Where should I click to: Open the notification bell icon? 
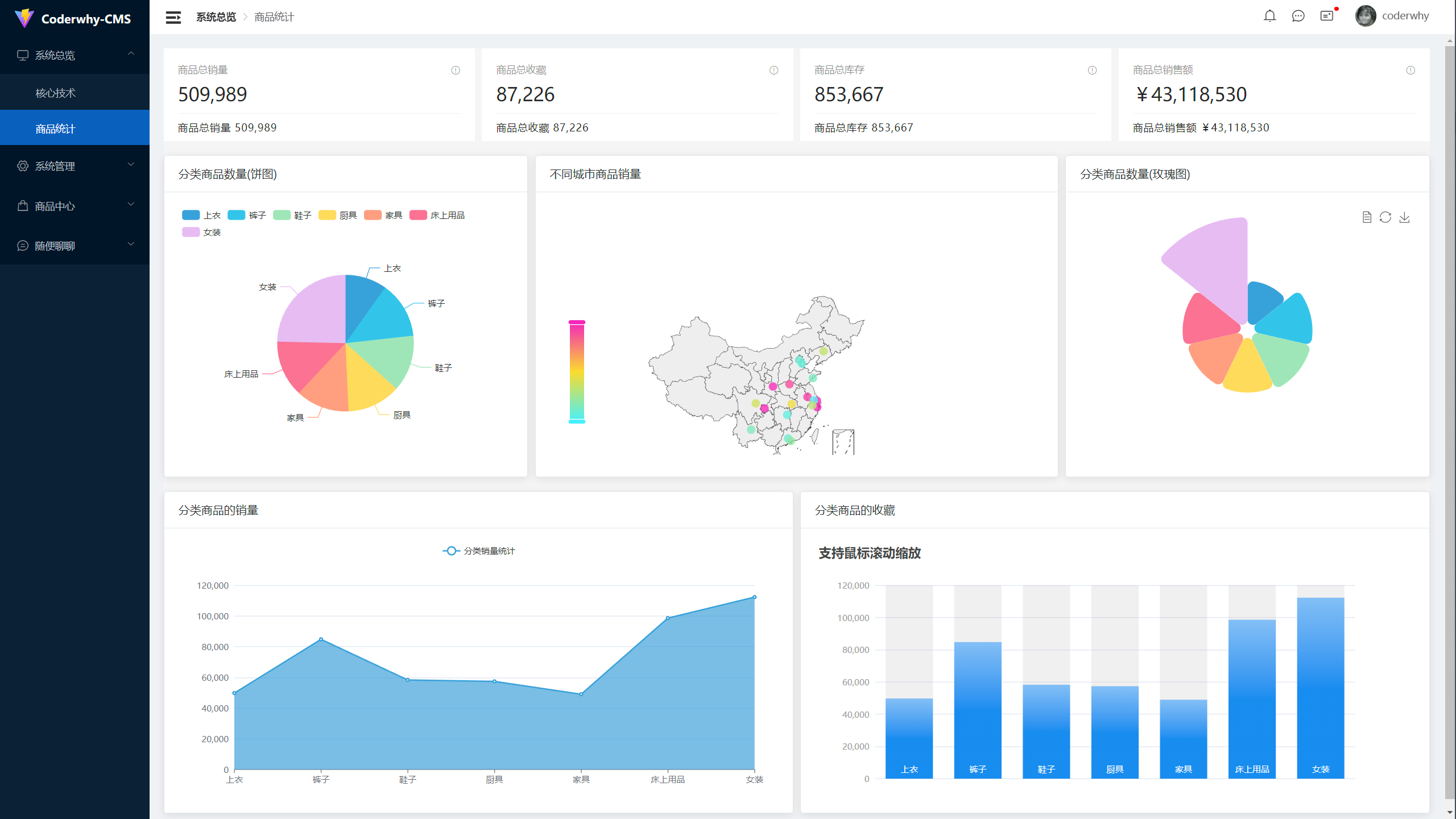(1269, 16)
